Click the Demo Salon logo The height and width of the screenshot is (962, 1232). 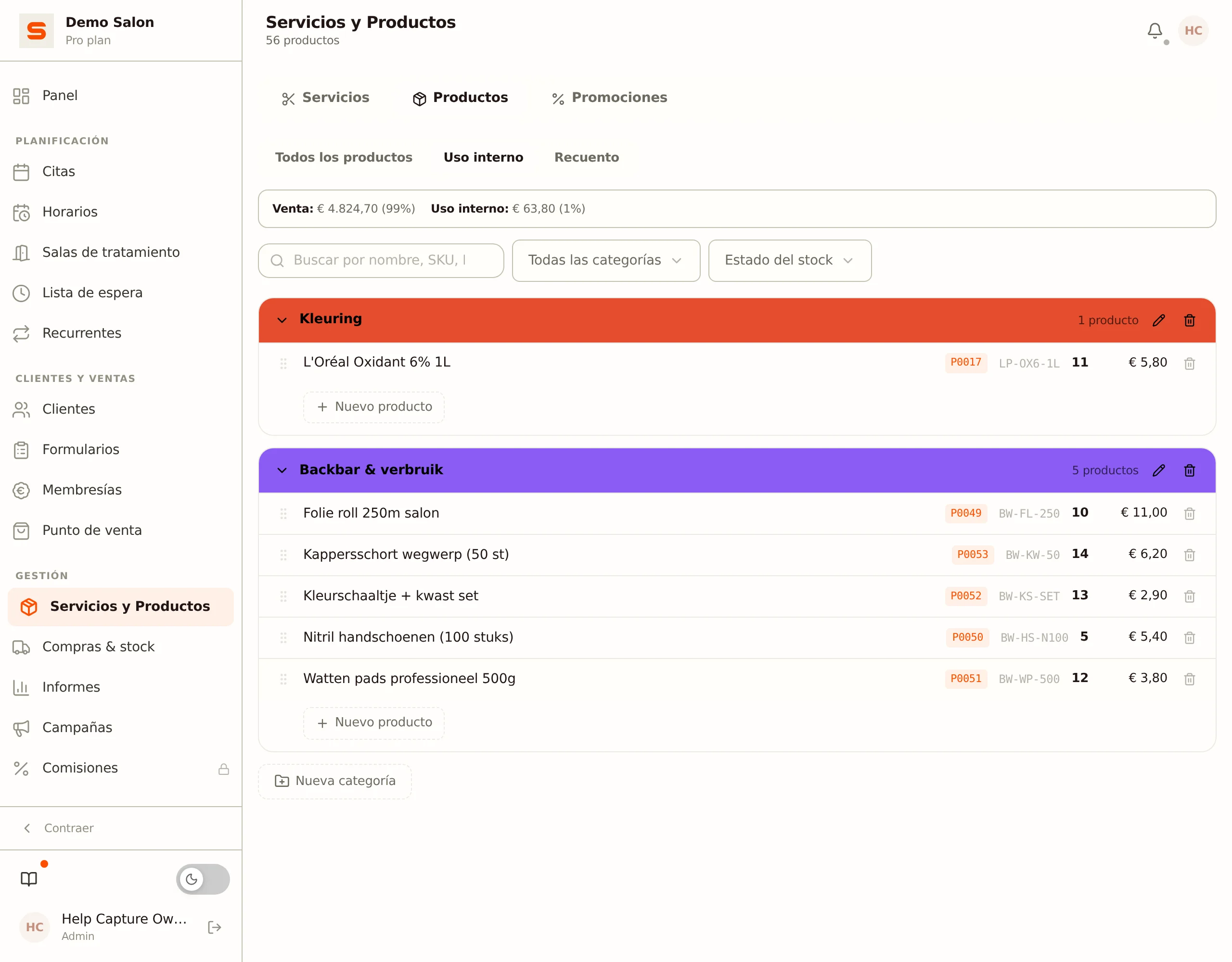pos(36,30)
